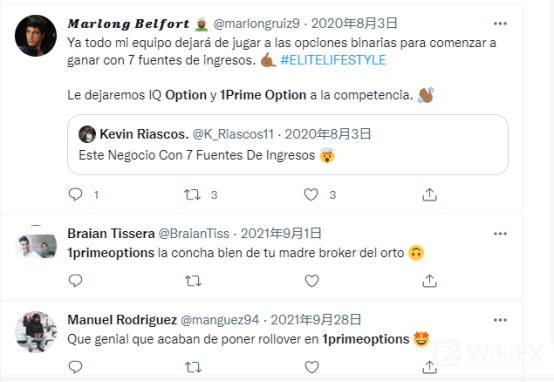Open more options on Manuel Rodriguez's tweet
554x382 pixels.
(x=500, y=320)
